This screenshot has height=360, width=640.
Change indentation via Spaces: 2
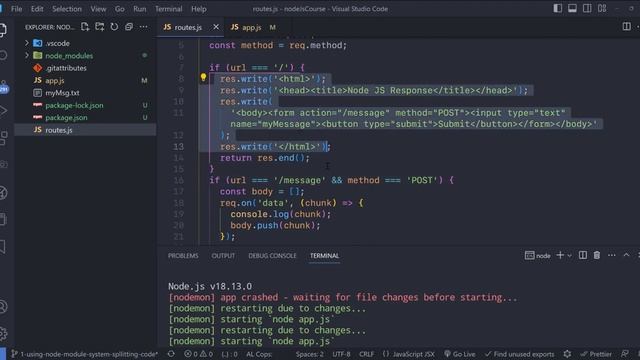[309, 354]
